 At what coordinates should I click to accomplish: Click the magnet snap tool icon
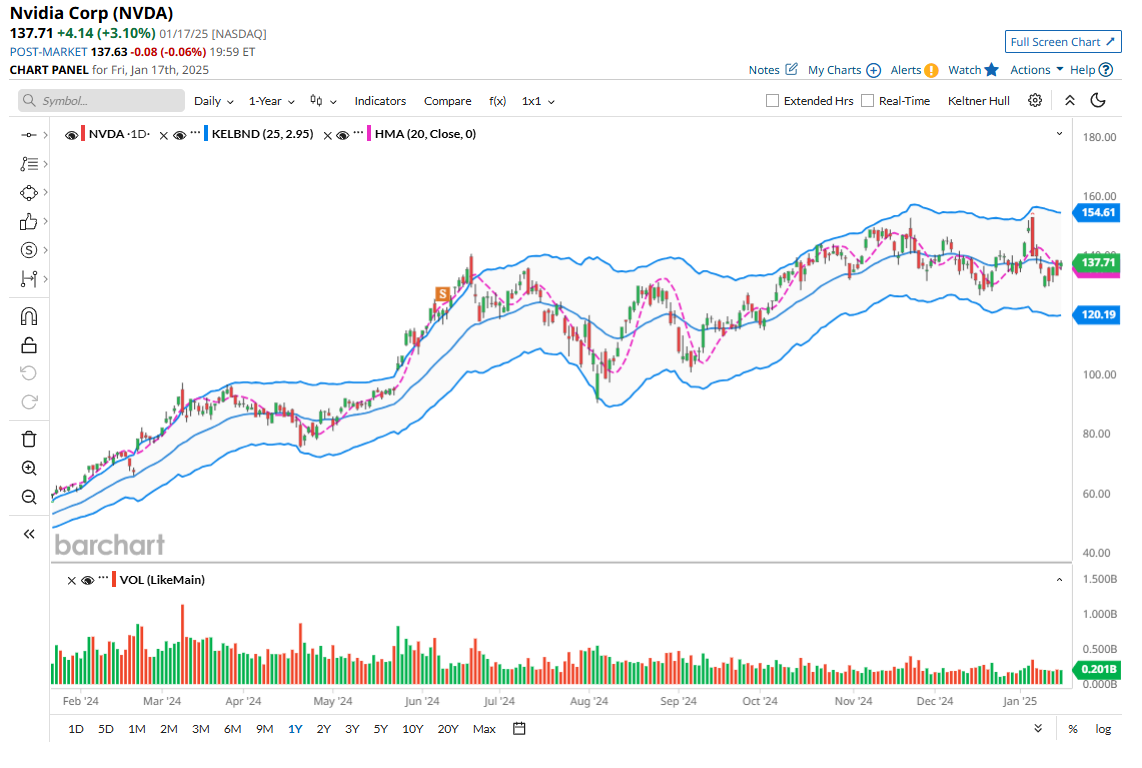point(29,317)
